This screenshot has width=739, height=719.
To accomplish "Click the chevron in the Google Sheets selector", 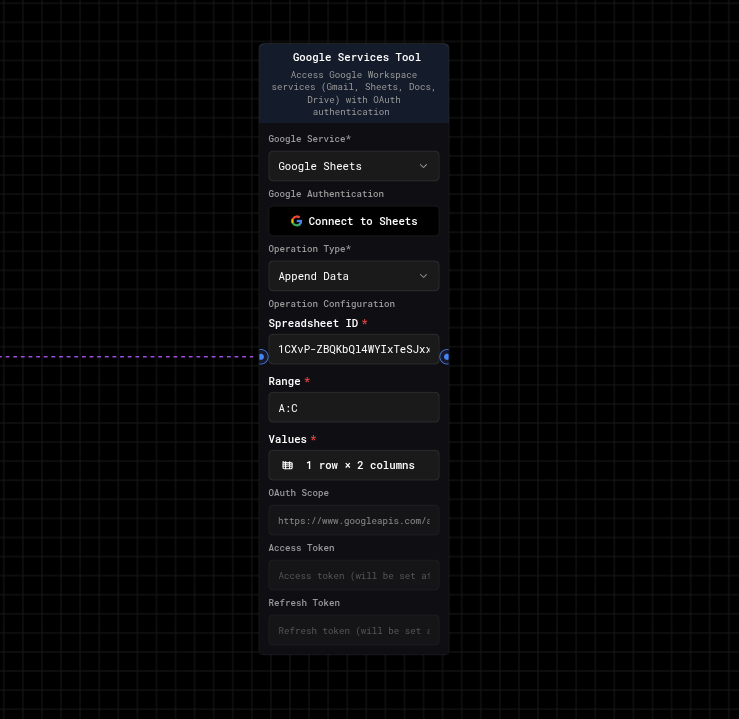I will [x=423, y=166].
